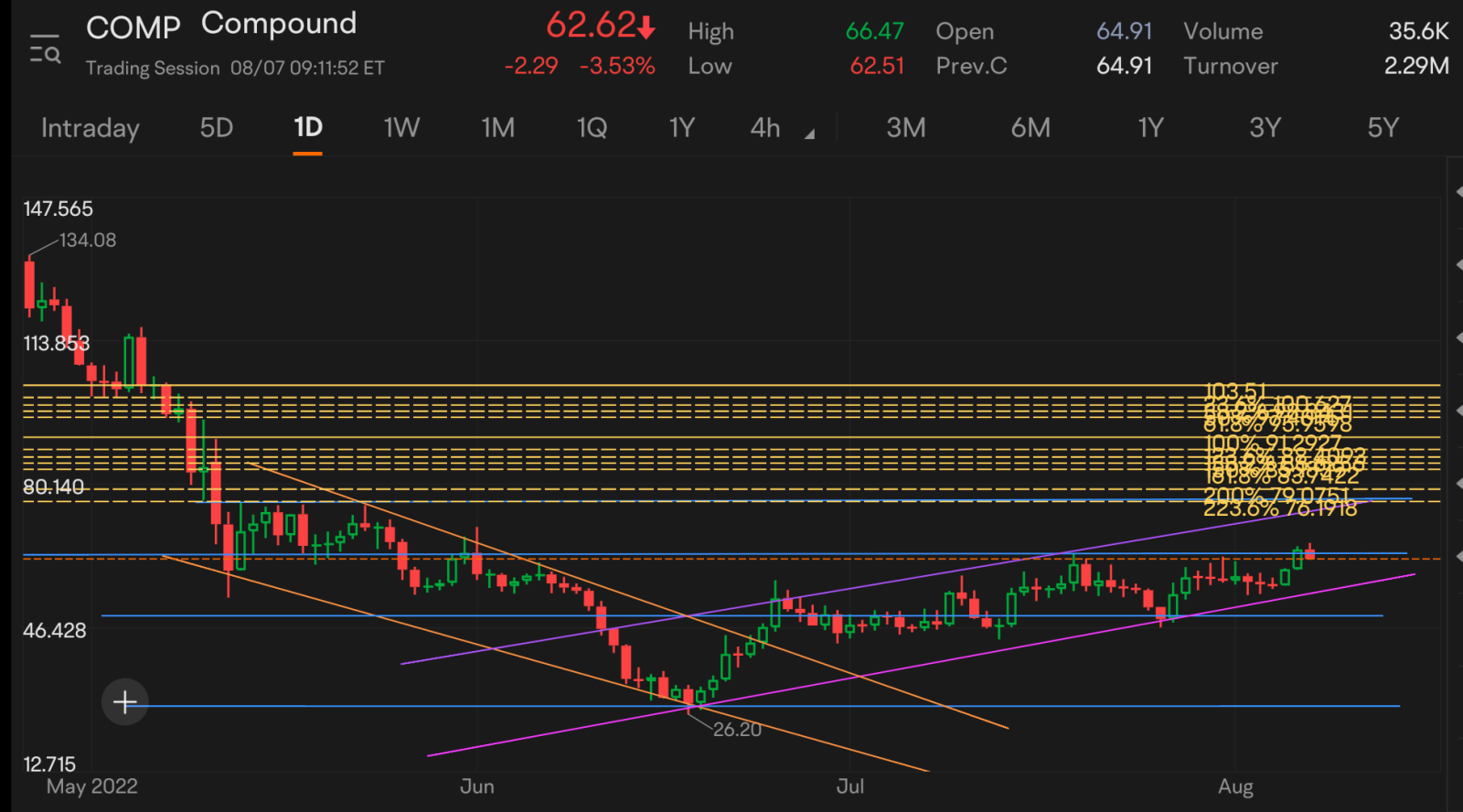Viewport: 1463px width, 812px height.
Task: Click the Jun date axis label
Action: click(x=477, y=786)
